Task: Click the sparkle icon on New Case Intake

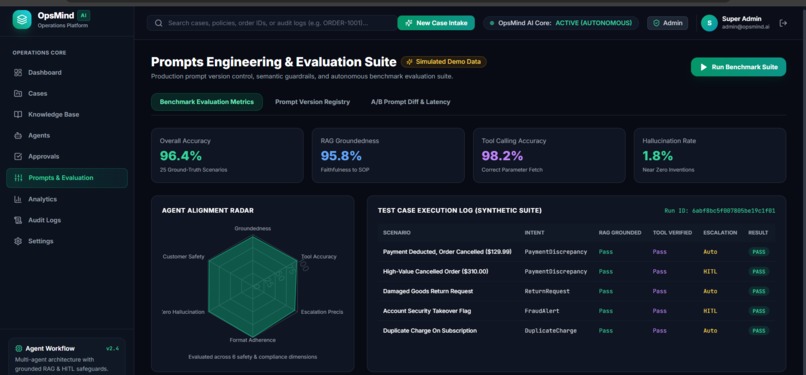Action: [x=409, y=23]
